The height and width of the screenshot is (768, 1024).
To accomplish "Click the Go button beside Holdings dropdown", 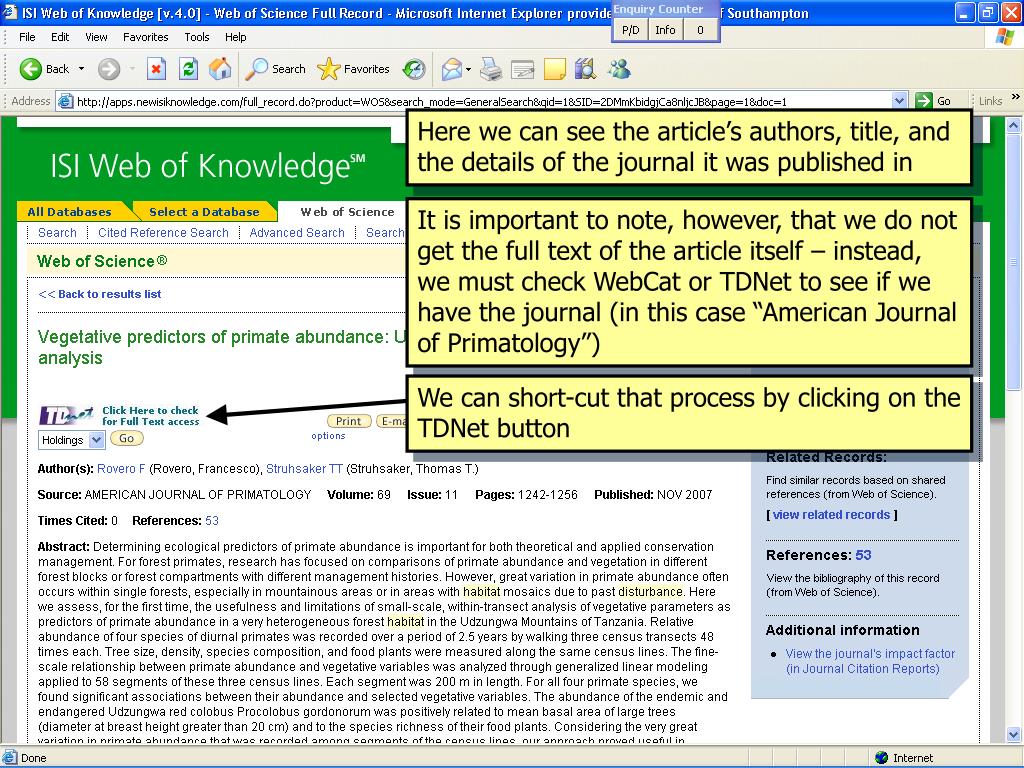I will click(x=127, y=438).
